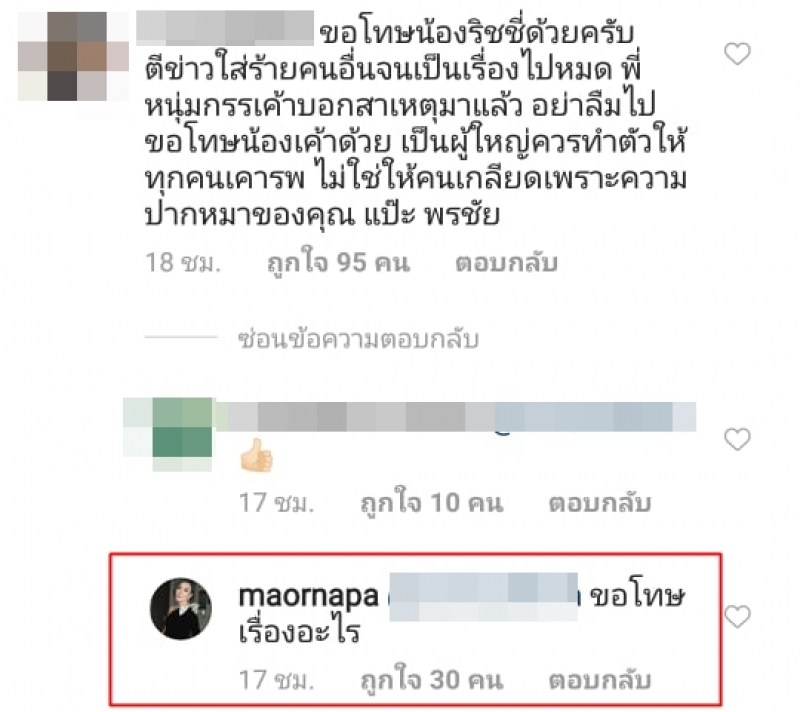Click the blurred username of the top commenter
Viewport: 800px width, 712px height.
225,29
